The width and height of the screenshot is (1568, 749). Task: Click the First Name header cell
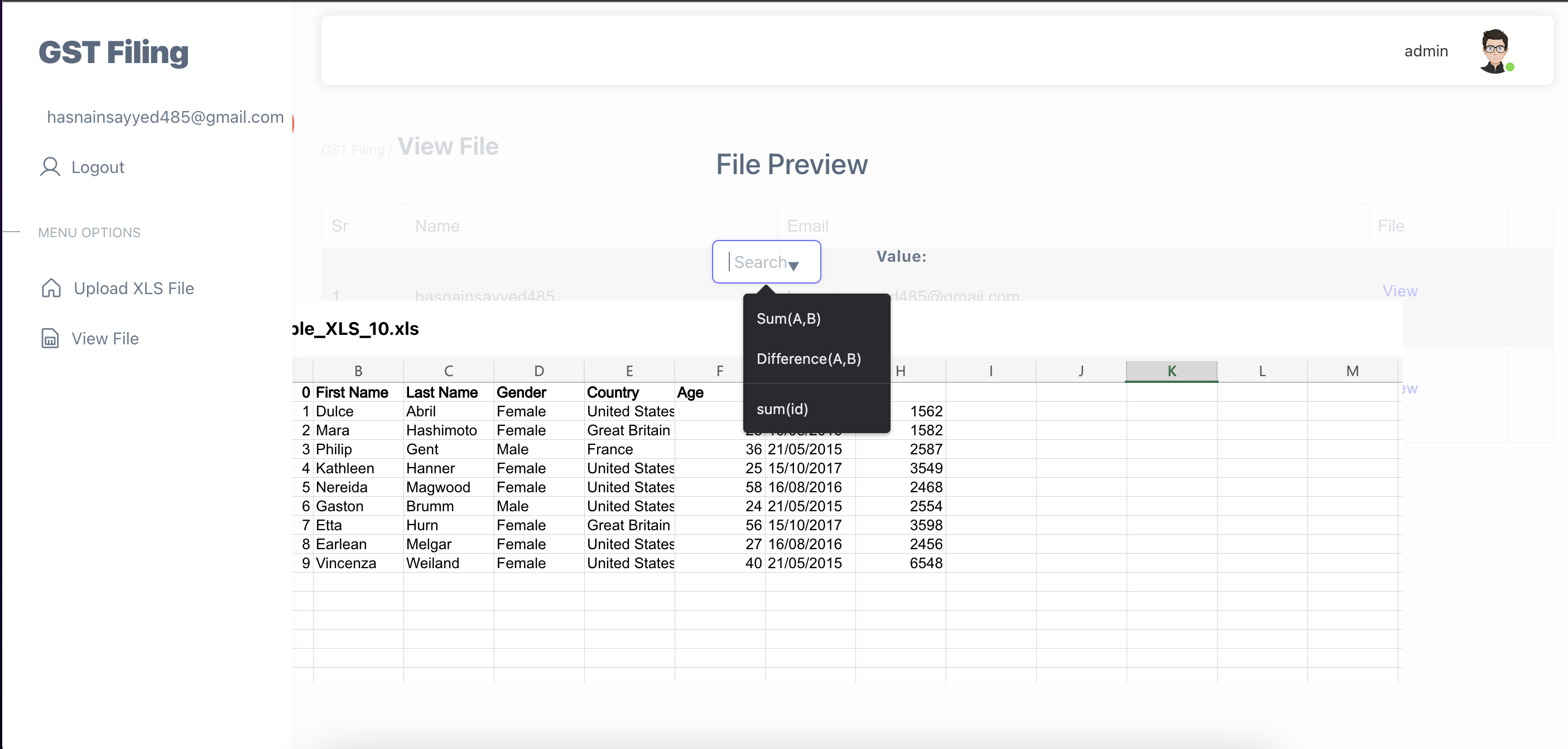352,393
